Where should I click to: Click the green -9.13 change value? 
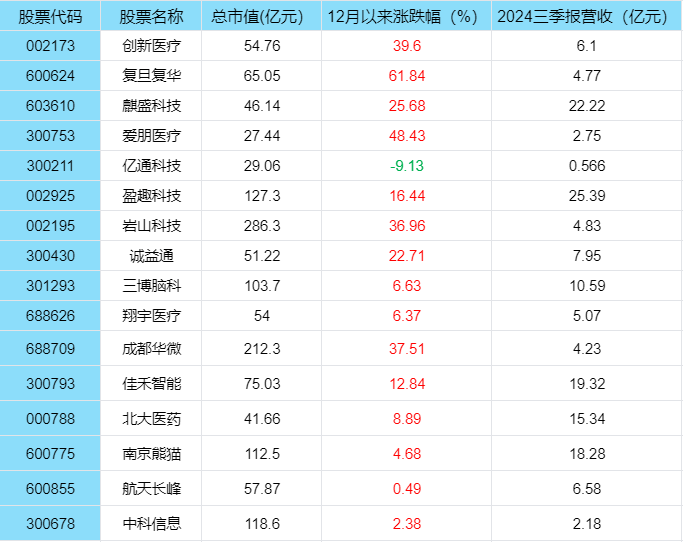click(x=406, y=166)
